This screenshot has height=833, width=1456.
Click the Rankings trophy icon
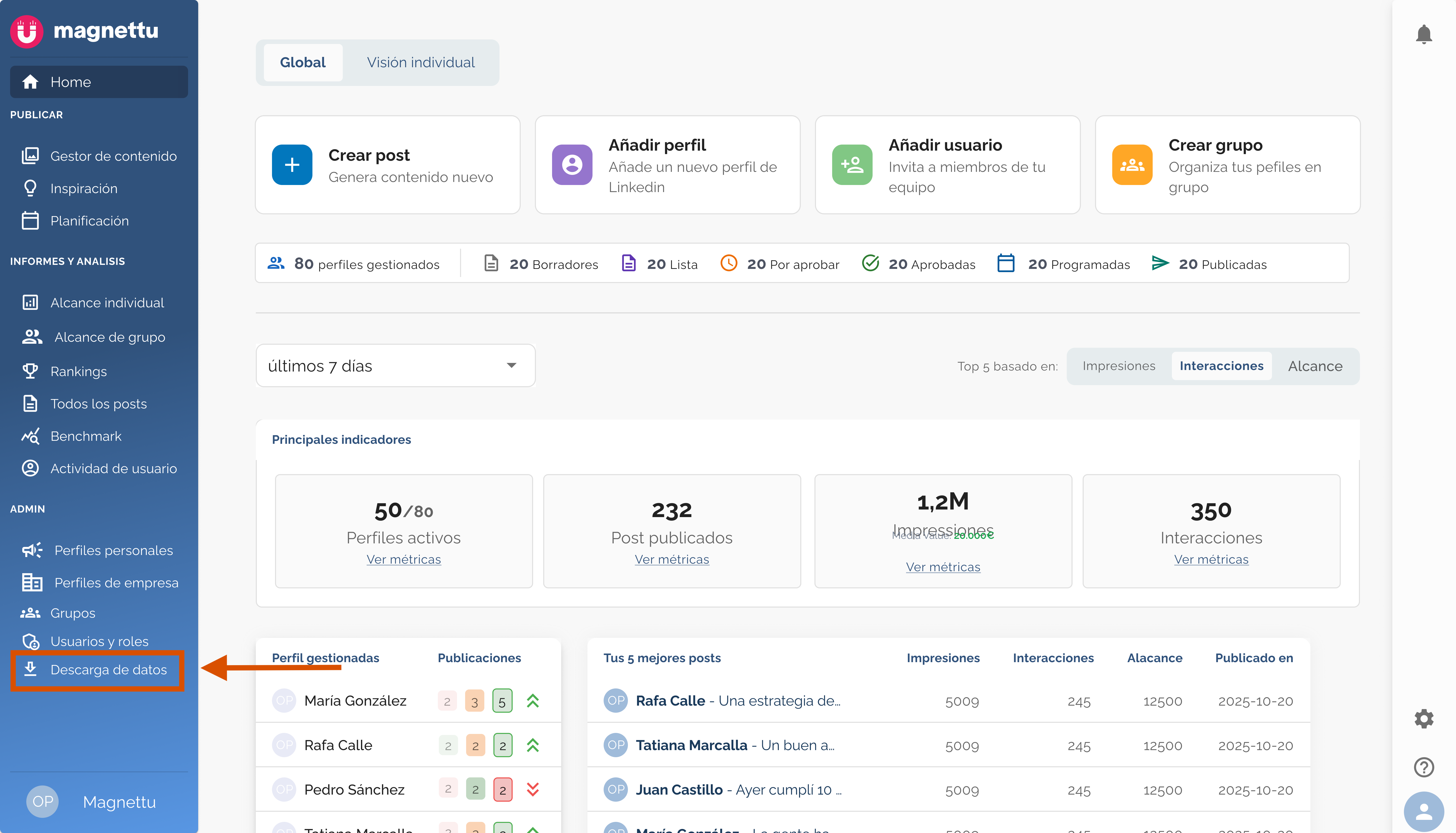click(x=30, y=371)
